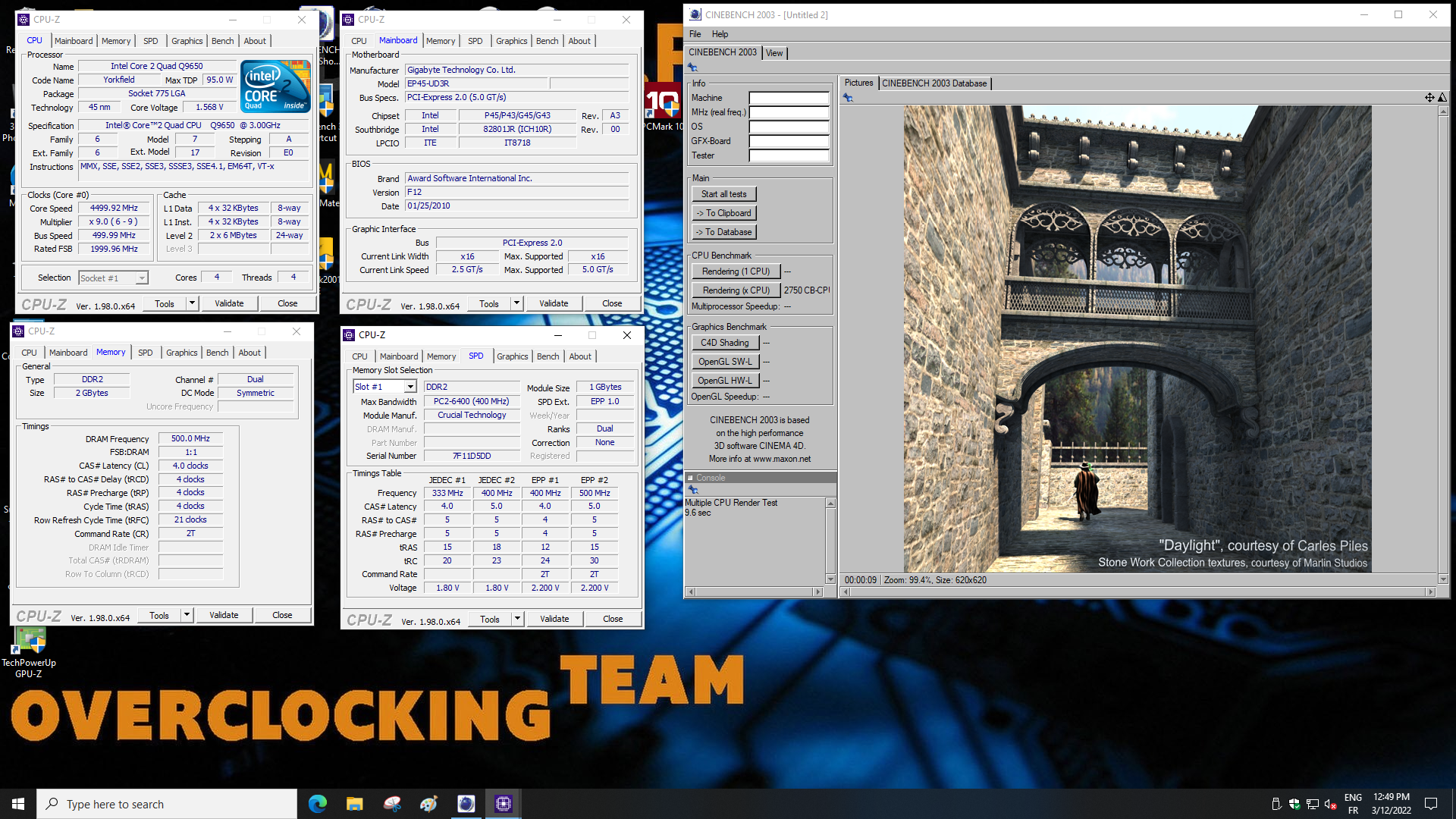1456x819 pixels.
Task: Switch to the View tab in Cinebench
Action: 774,53
